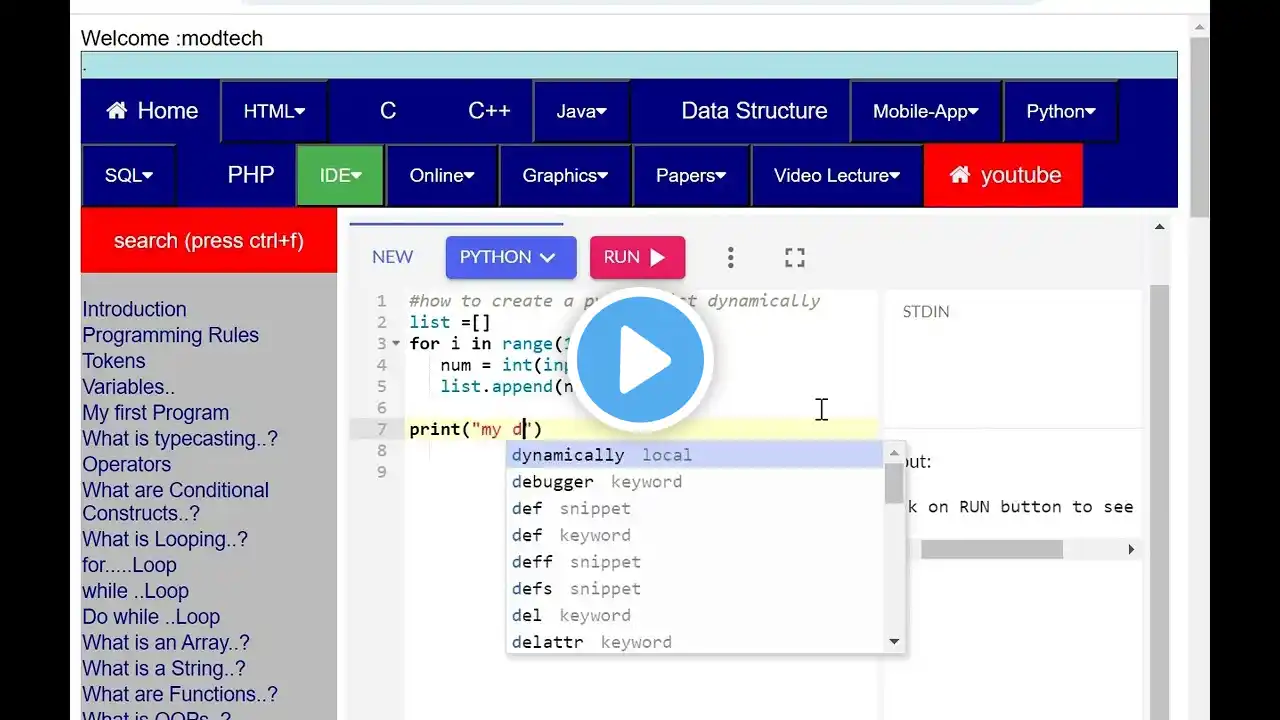Open the IDE dropdown menu
The image size is (1280, 720).
(x=341, y=175)
